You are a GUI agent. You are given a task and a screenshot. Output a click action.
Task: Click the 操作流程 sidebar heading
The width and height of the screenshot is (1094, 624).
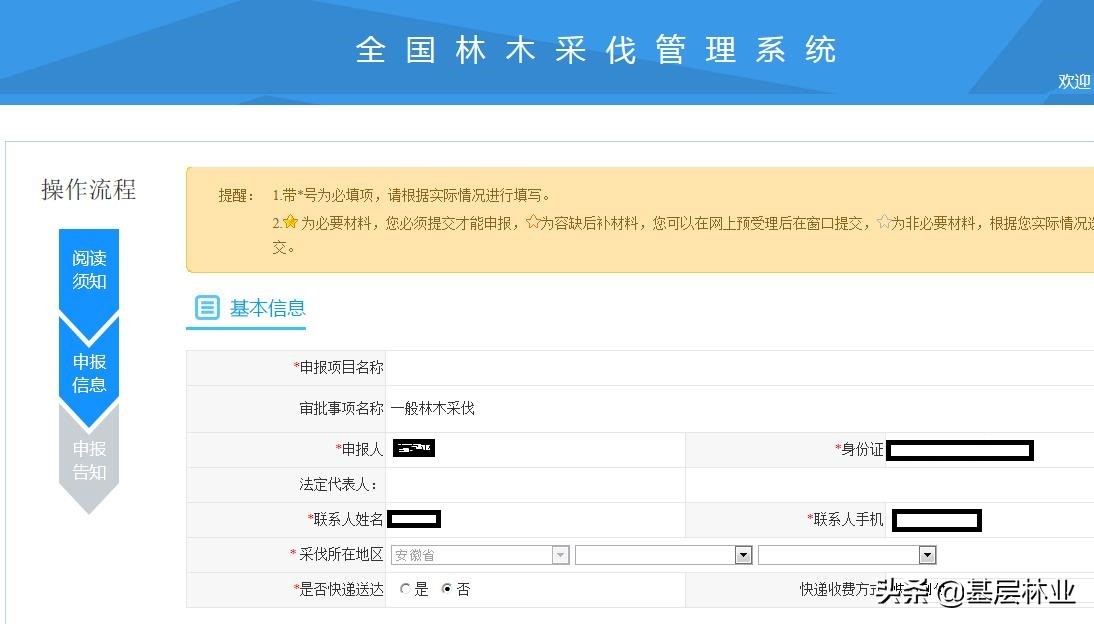(87, 190)
